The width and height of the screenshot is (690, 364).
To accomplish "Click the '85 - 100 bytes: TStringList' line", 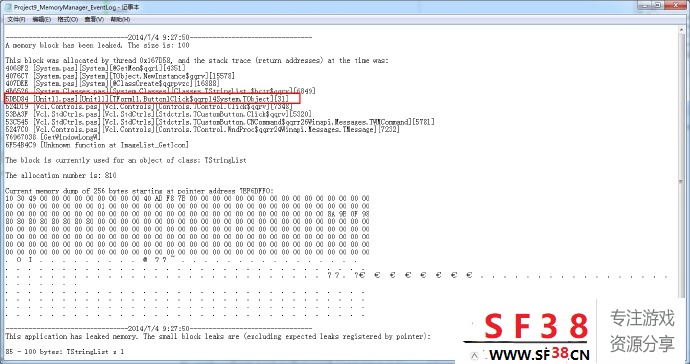I will [x=65, y=352].
